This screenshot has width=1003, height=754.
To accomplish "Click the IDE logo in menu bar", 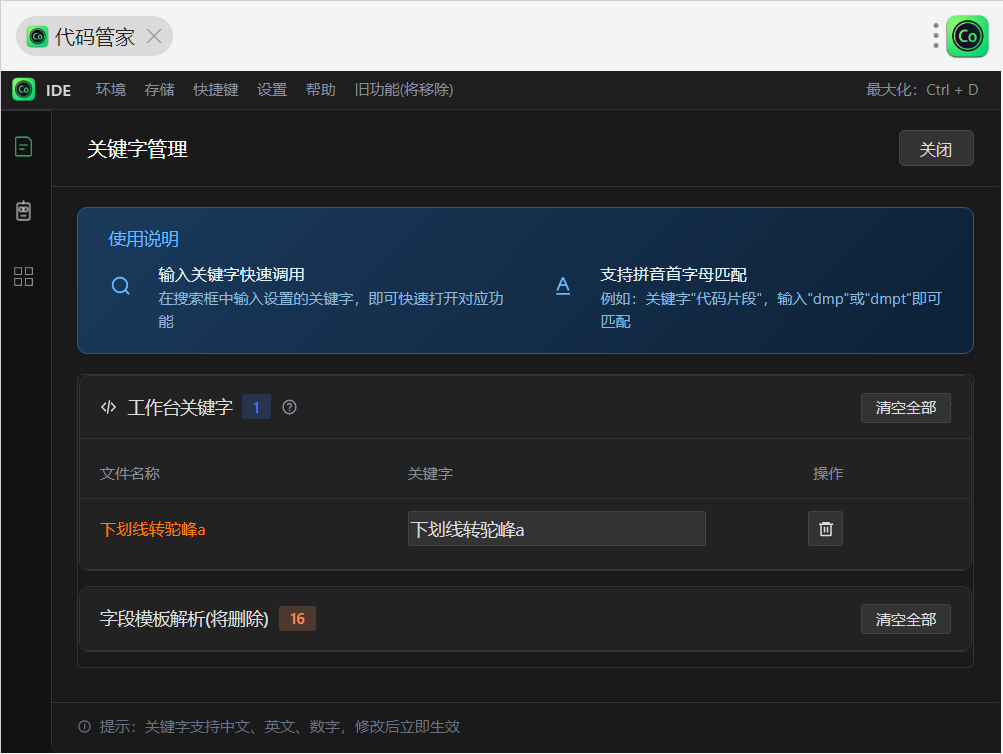I will [x=24, y=90].
